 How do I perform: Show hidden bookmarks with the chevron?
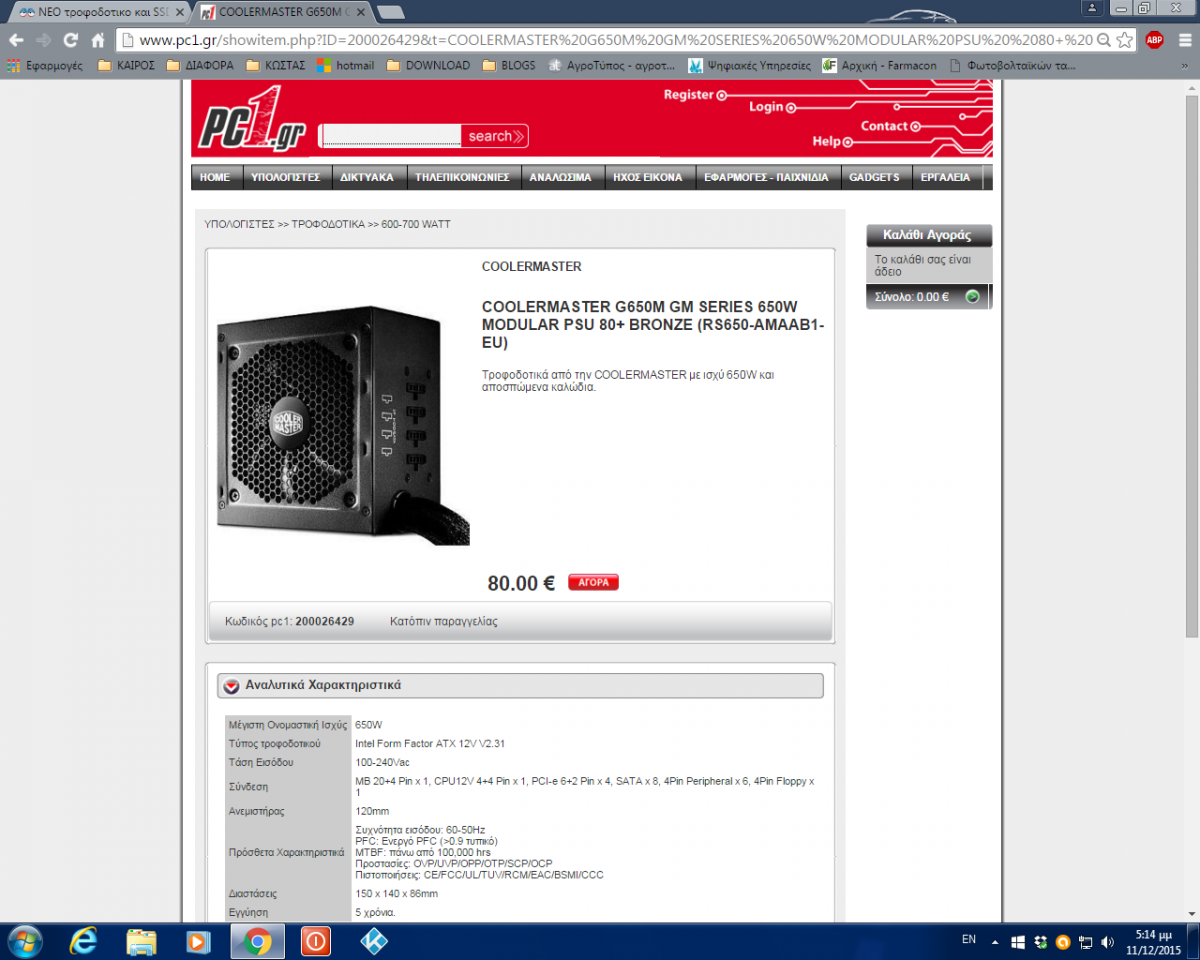pyautogui.click(x=1185, y=65)
